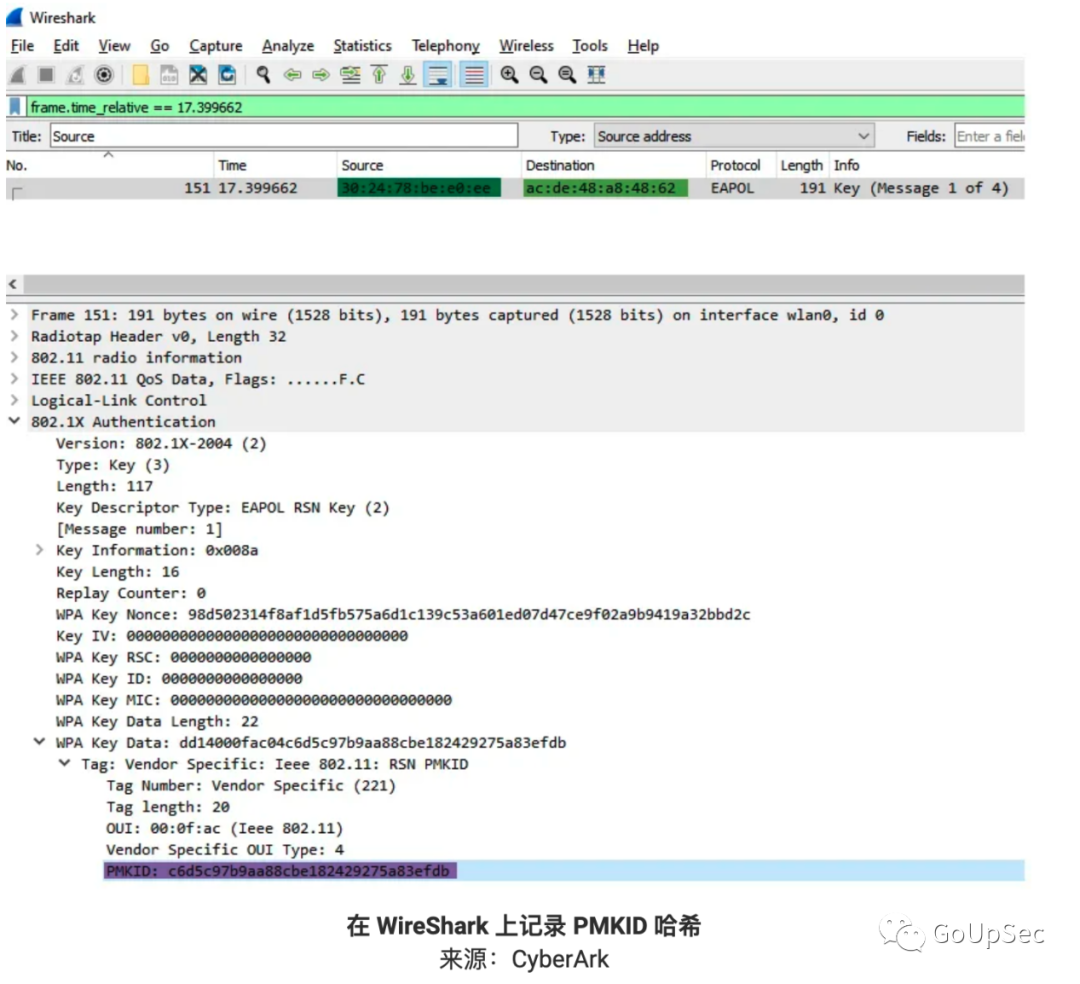Viewport: 1080px width, 984px height.
Task: Open the Type Source address dropdown
Action: click(x=734, y=136)
